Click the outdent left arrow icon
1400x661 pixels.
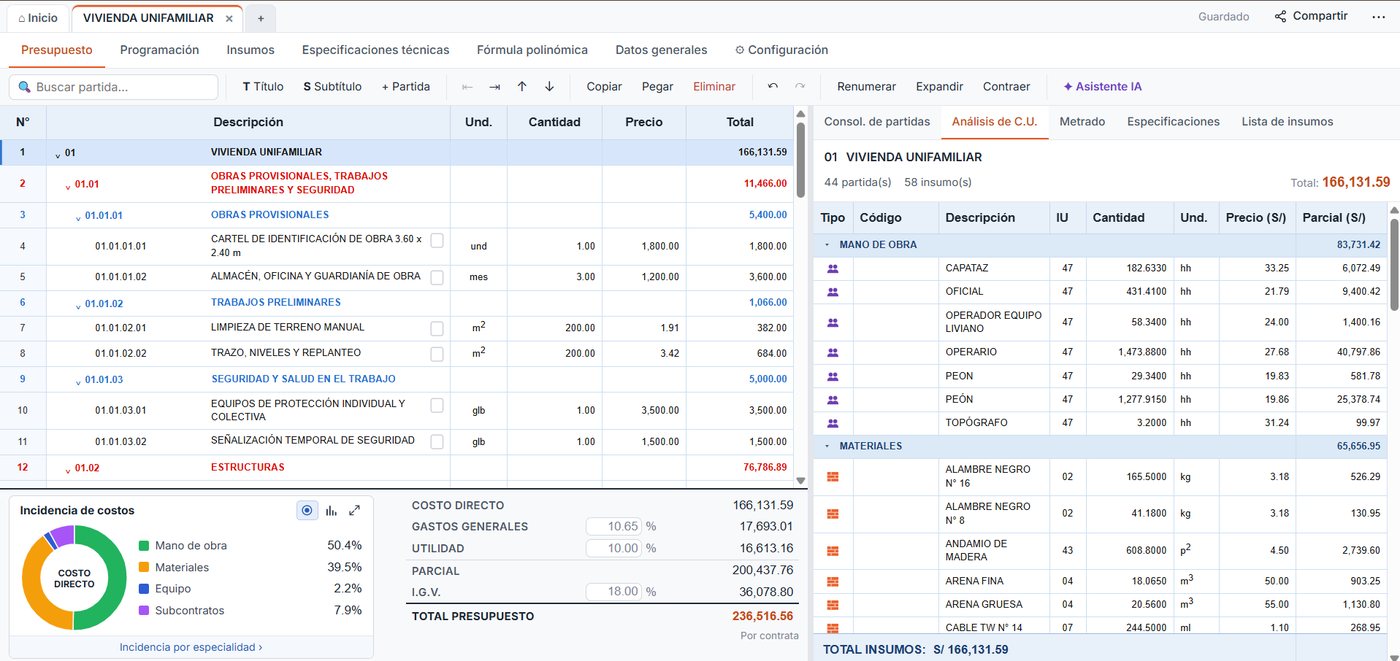pyautogui.click(x=467, y=87)
